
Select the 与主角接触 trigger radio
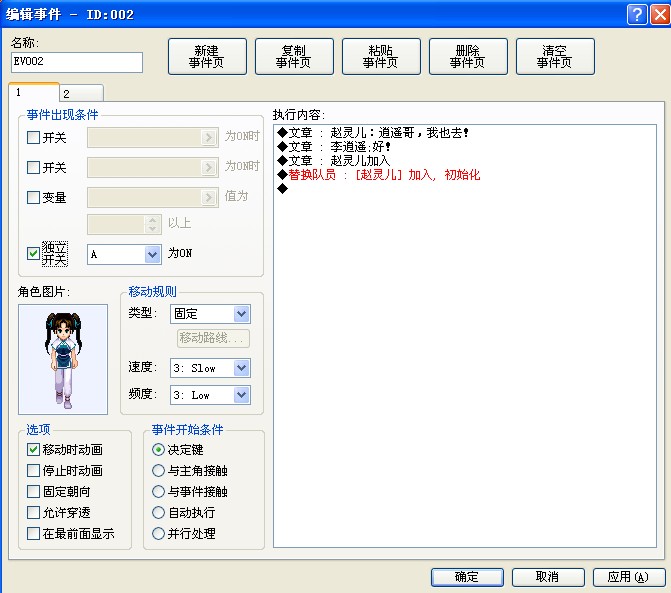point(158,470)
